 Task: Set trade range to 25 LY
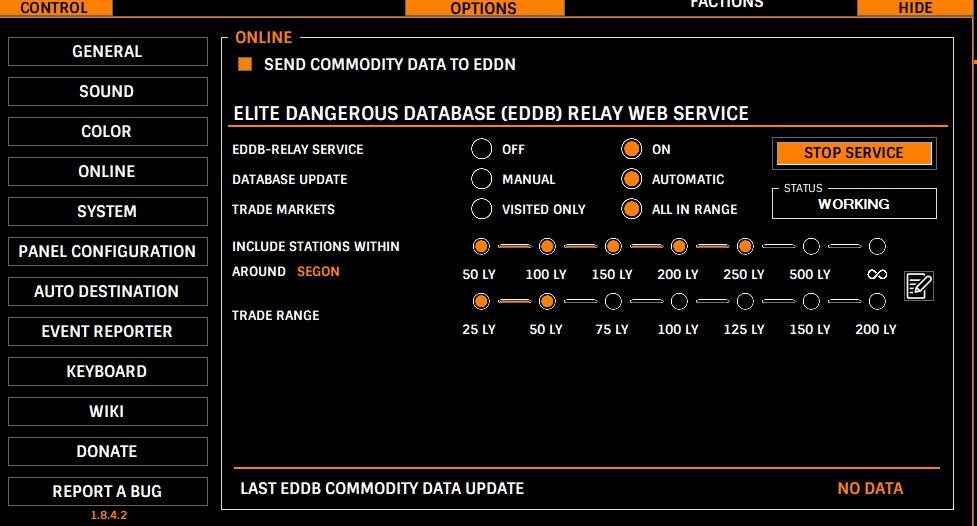[481, 302]
